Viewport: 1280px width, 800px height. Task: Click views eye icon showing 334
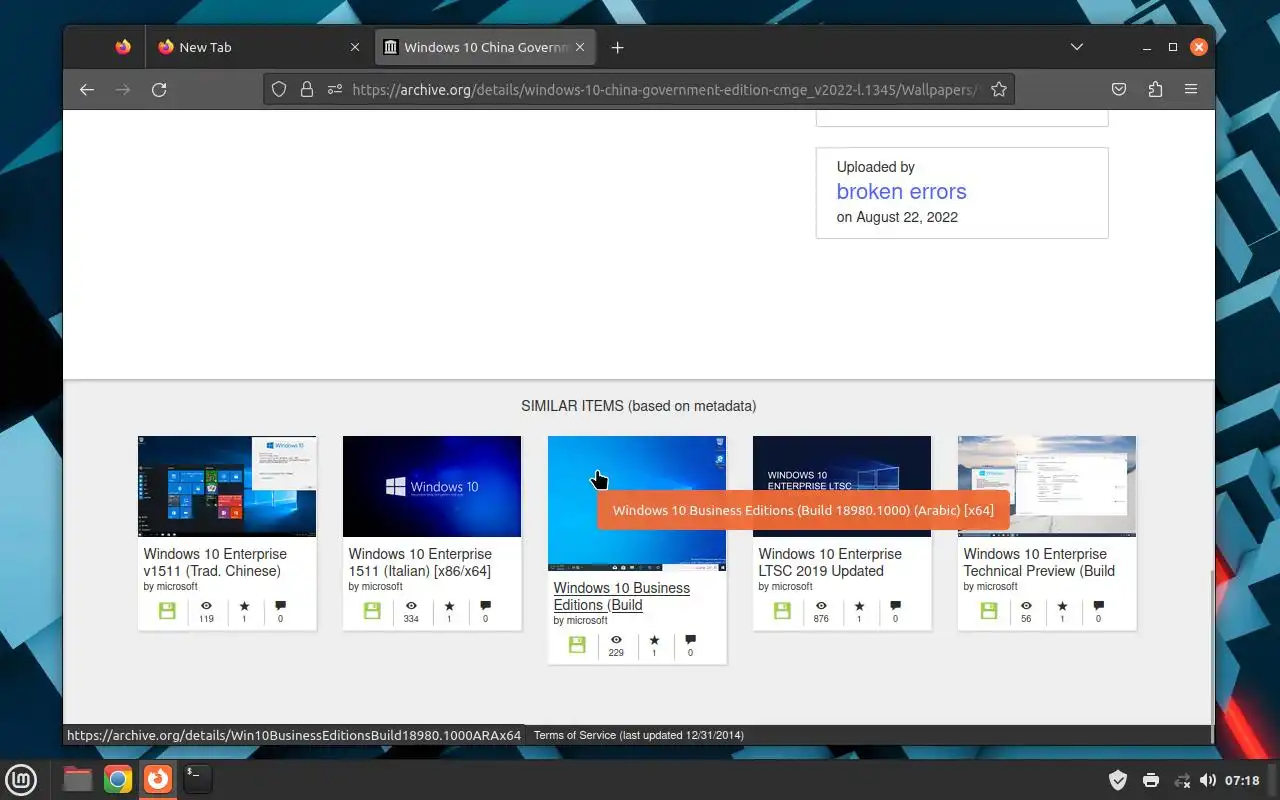[x=411, y=606]
